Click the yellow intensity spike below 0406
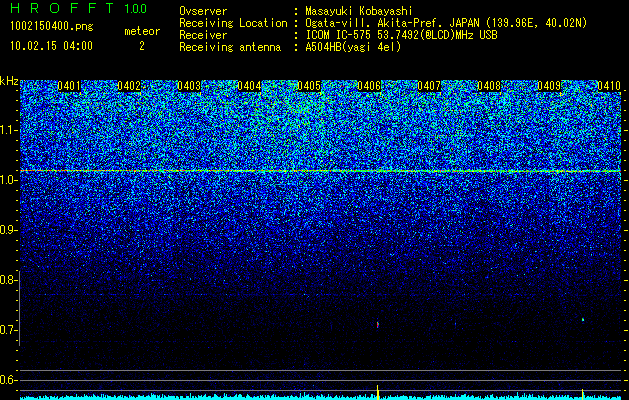The width and height of the screenshot is (629, 400). (x=377, y=392)
